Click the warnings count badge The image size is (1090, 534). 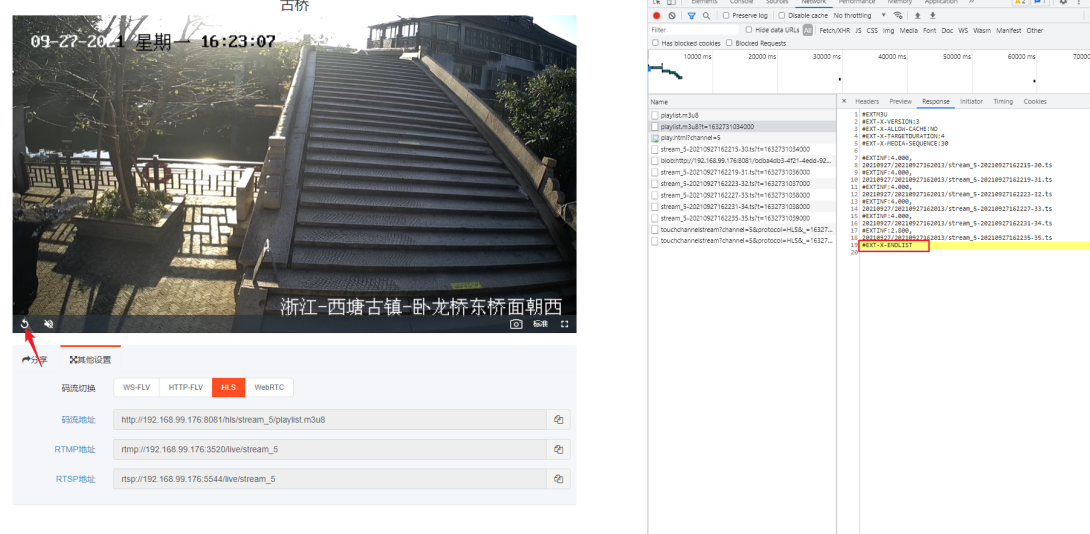click(x=1020, y=2)
